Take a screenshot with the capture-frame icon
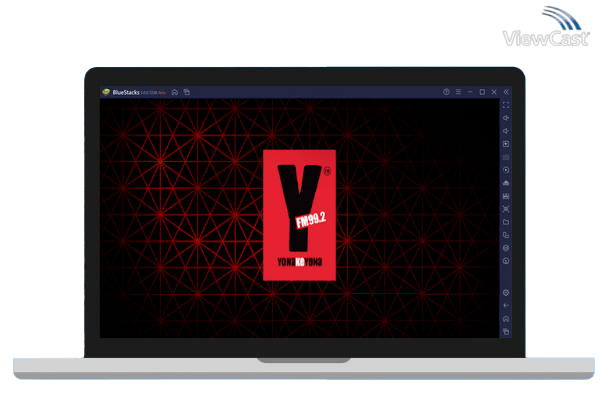This screenshot has width=602, height=414. tap(506, 209)
